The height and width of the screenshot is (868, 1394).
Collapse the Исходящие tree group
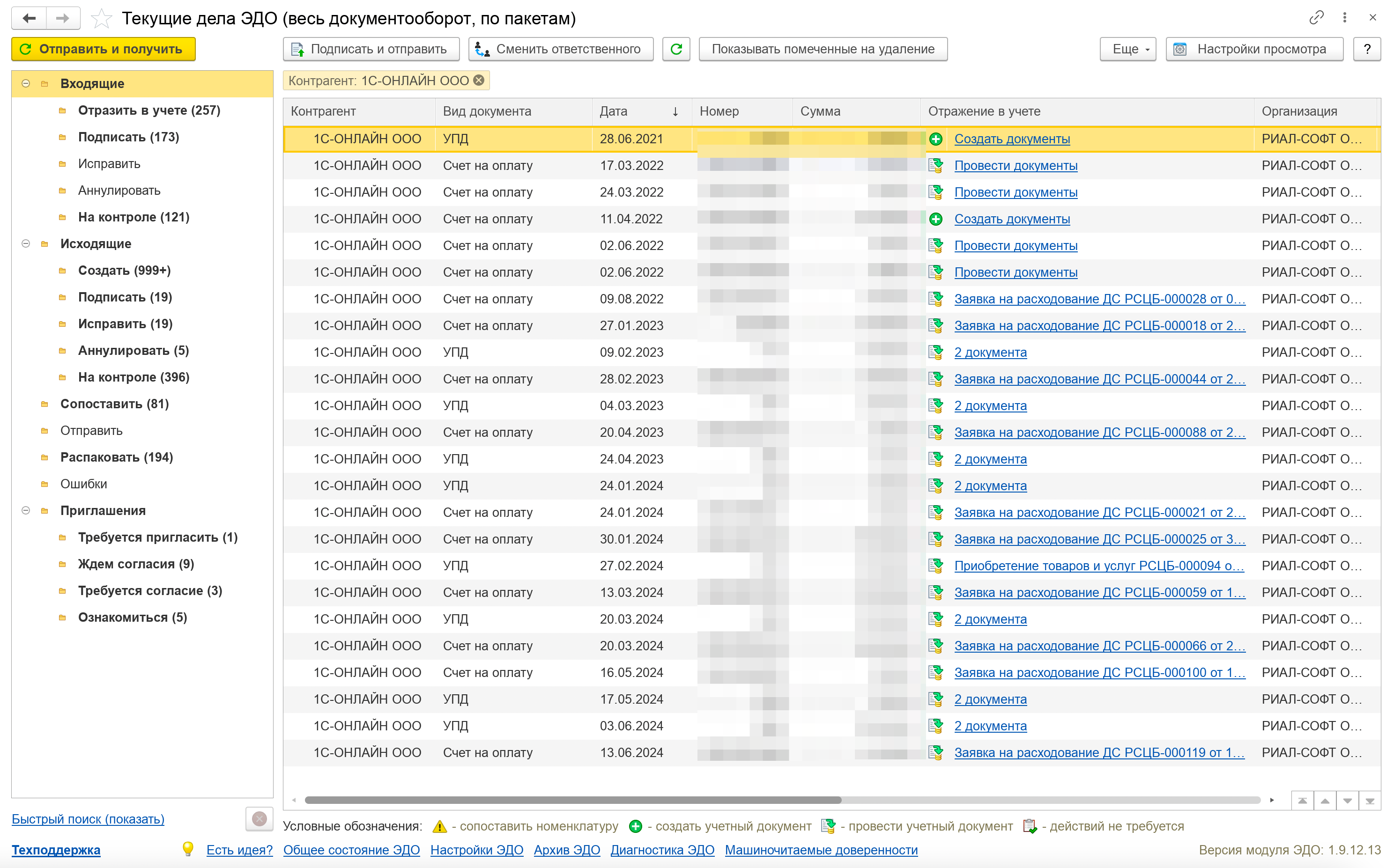click(x=26, y=244)
